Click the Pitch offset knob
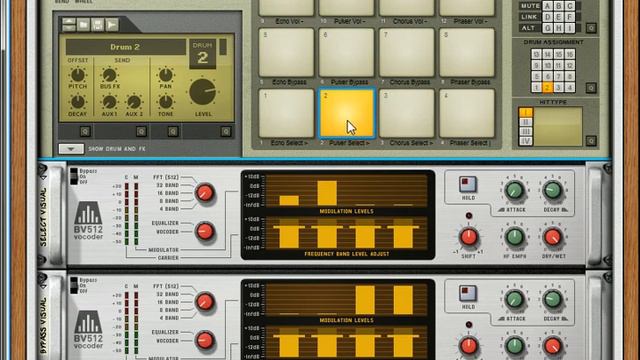The width and height of the screenshot is (640, 360). [78, 75]
